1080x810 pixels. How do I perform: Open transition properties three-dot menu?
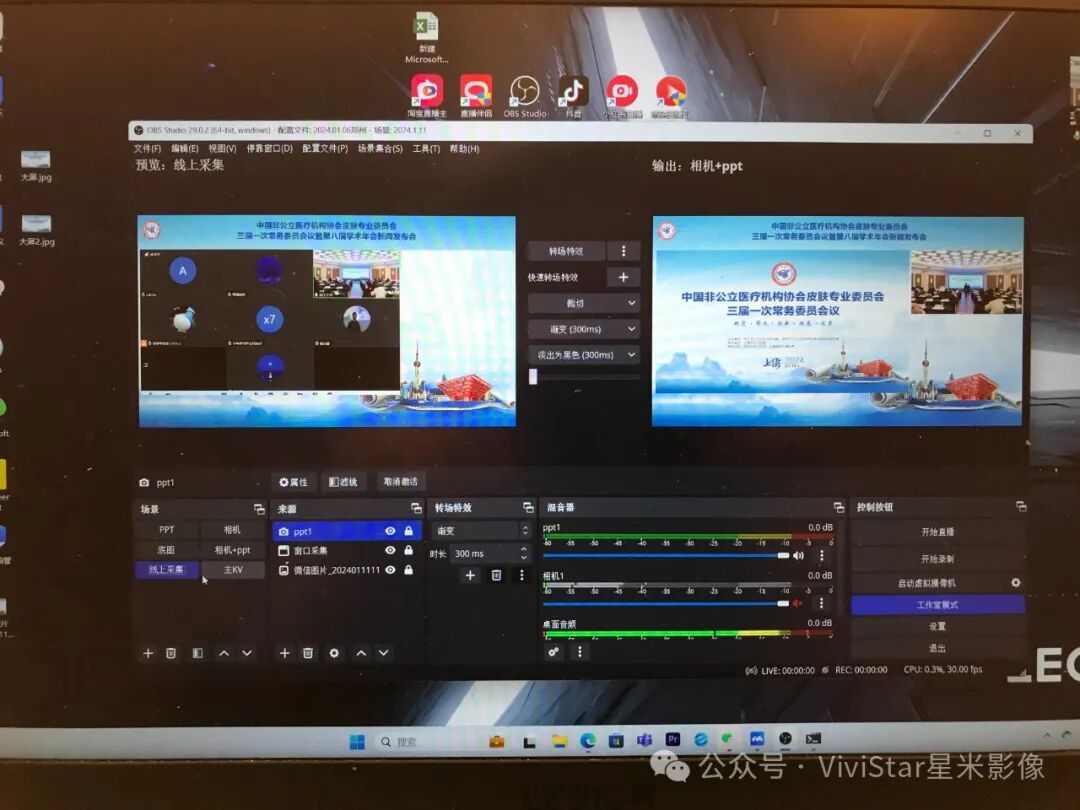[x=521, y=575]
